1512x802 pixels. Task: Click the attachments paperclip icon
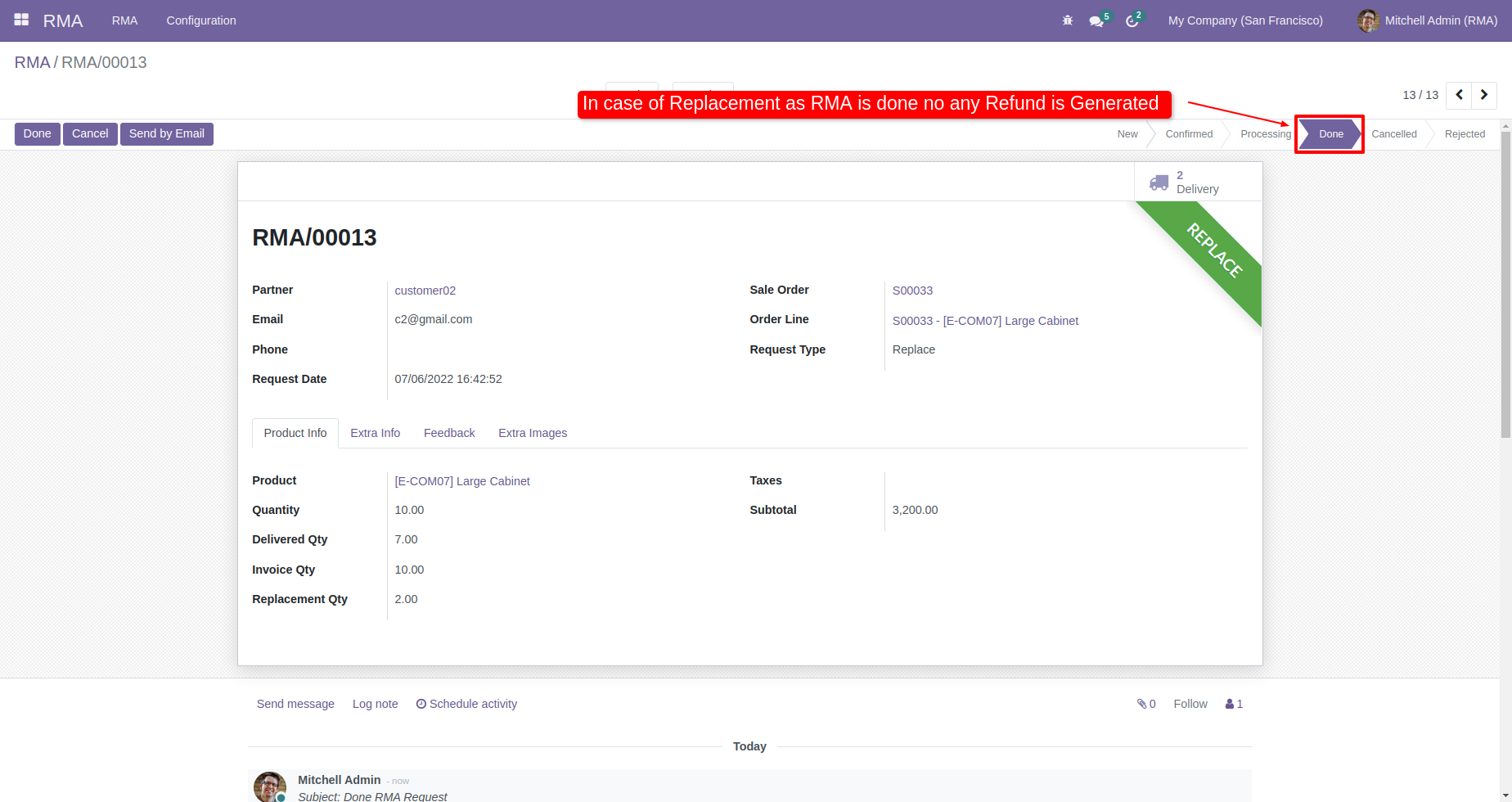[1141, 704]
